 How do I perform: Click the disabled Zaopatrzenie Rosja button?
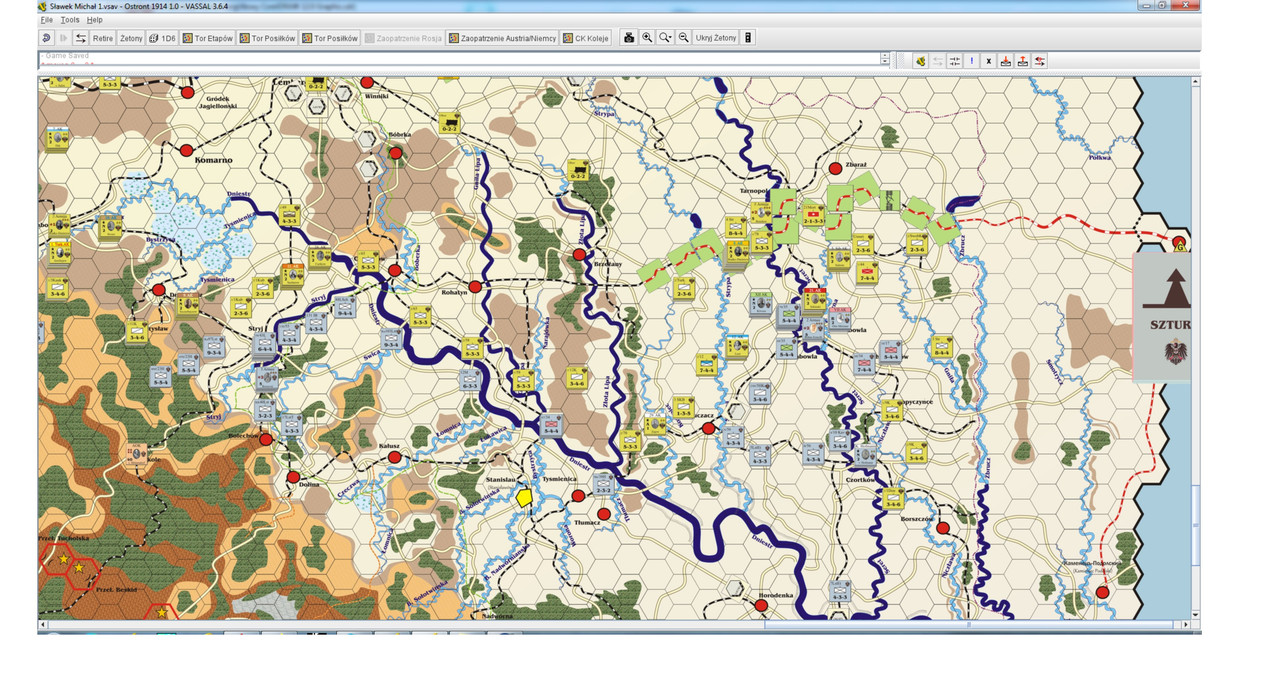(x=403, y=38)
